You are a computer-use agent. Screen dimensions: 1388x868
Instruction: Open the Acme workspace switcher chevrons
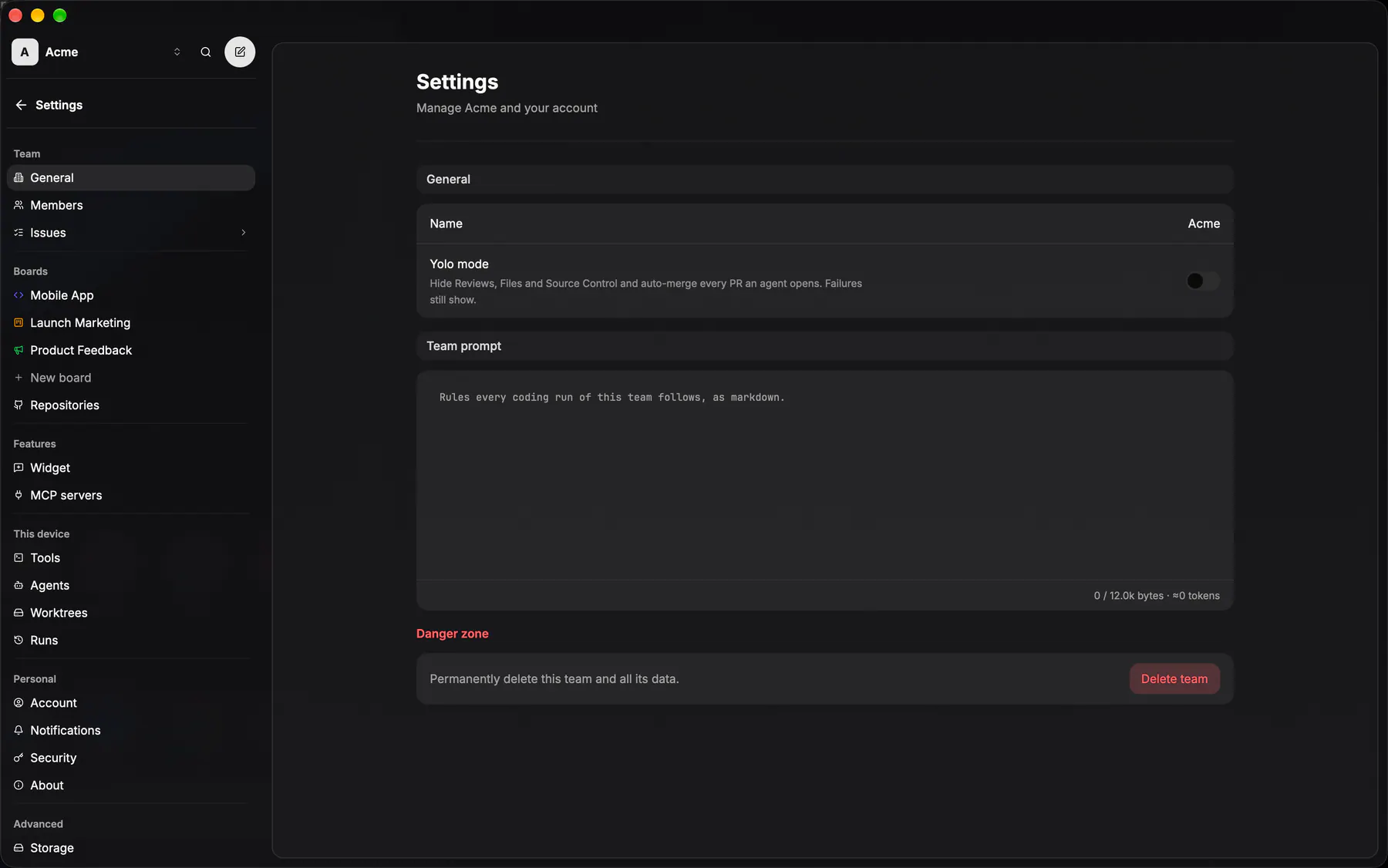(x=177, y=52)
